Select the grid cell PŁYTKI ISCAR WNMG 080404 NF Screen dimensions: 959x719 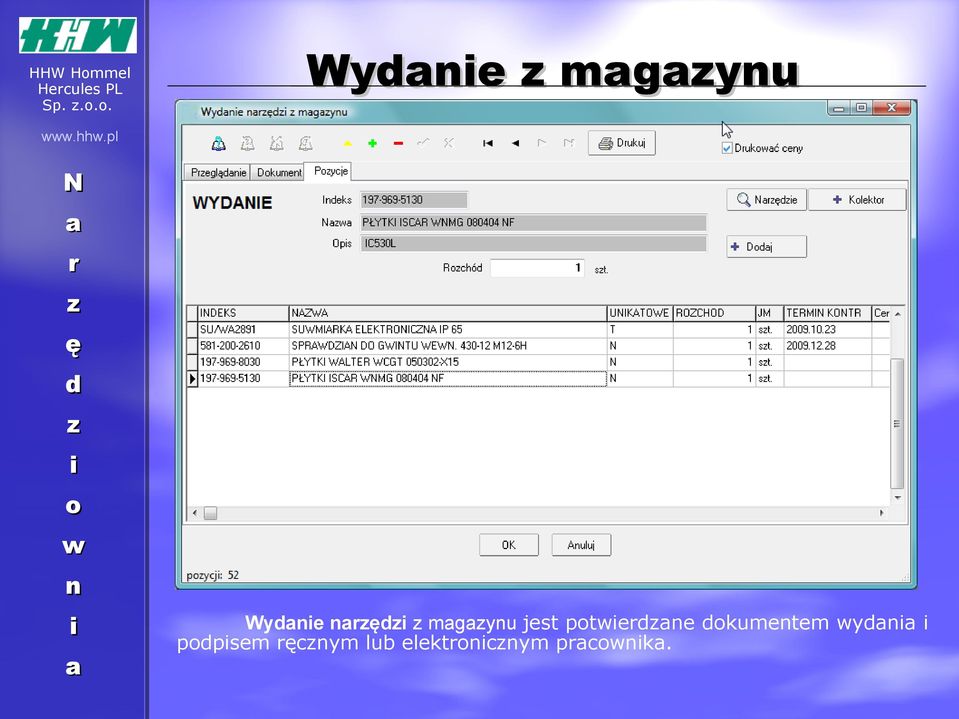coord(447,378)
